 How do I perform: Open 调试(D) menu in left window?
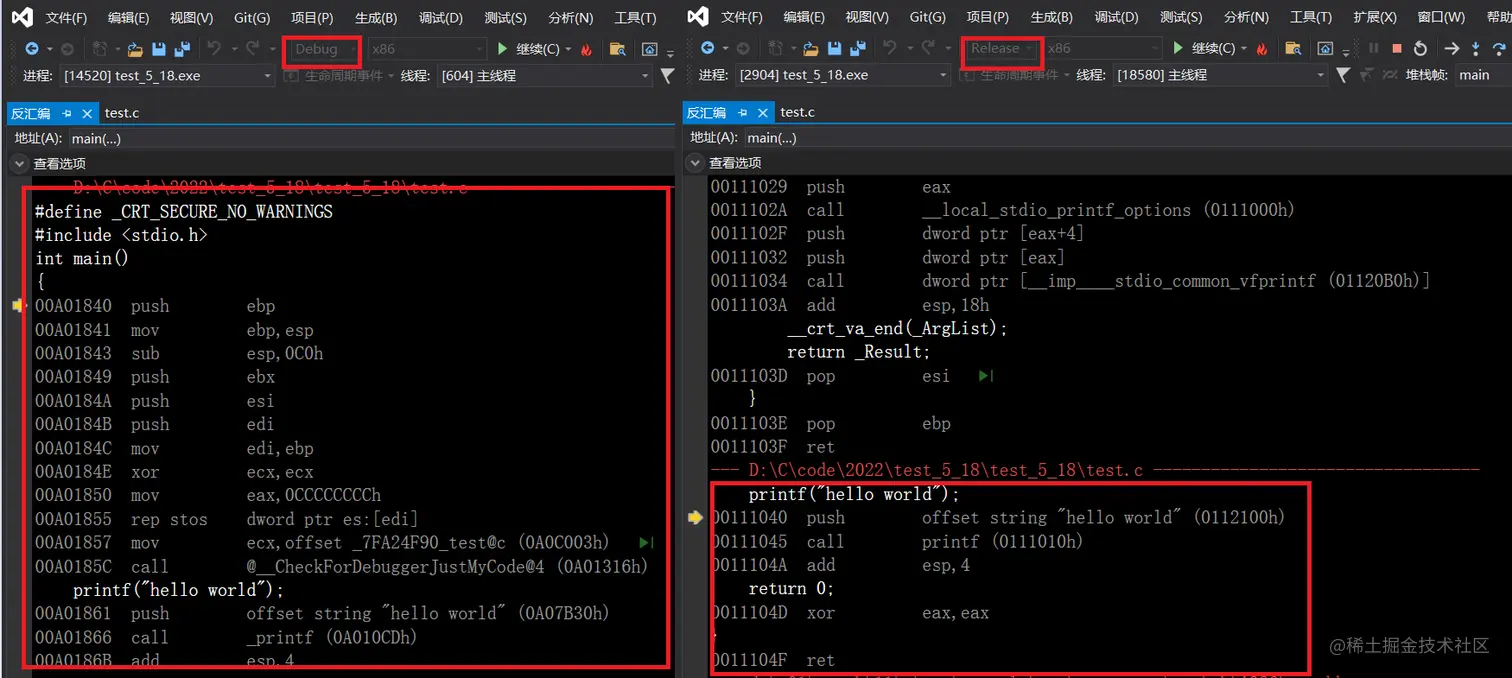click(441, 18)
